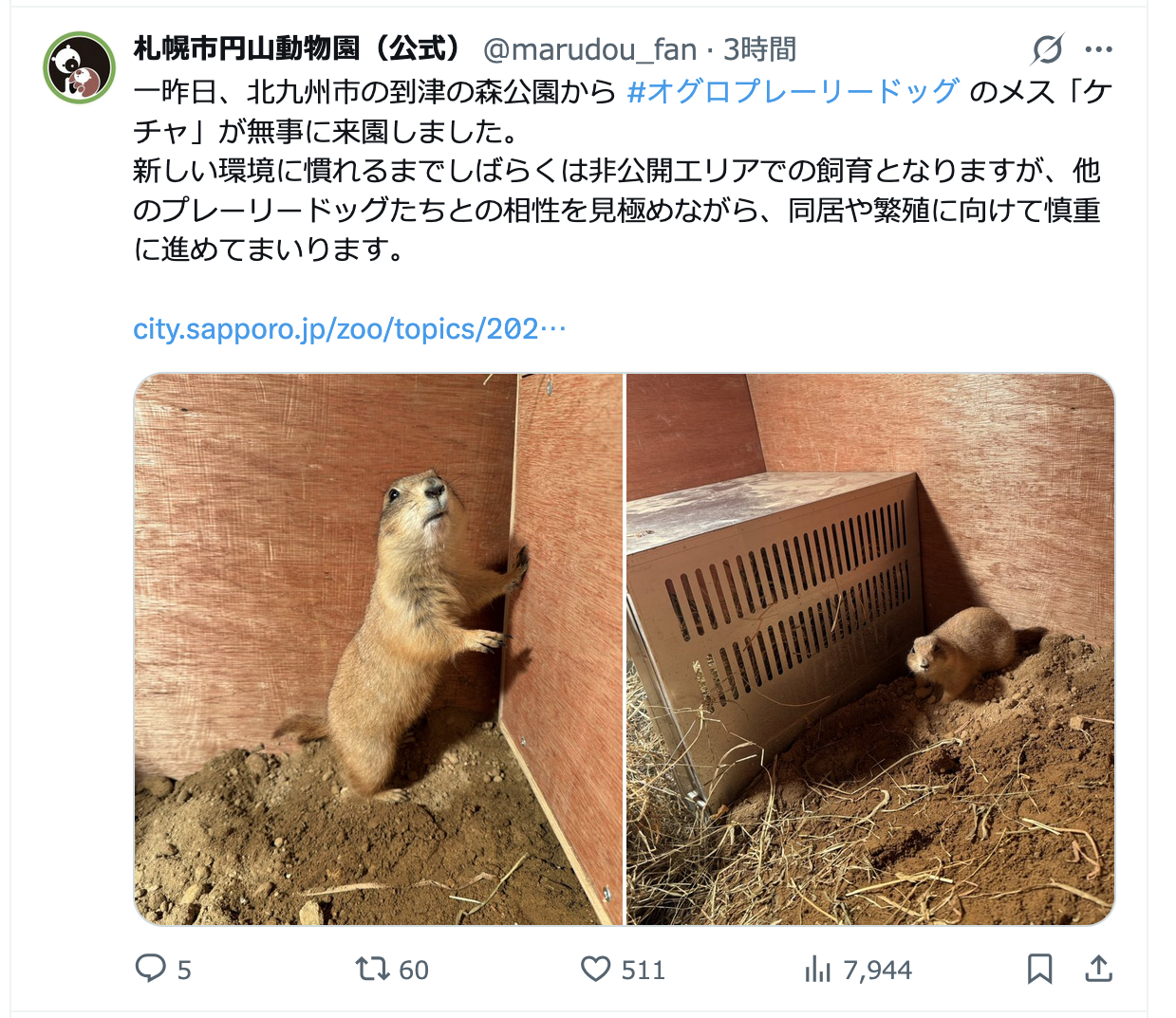Click the share upload icon
This screenshot has width=1176, height=1018.
[x=1098, y=969]
